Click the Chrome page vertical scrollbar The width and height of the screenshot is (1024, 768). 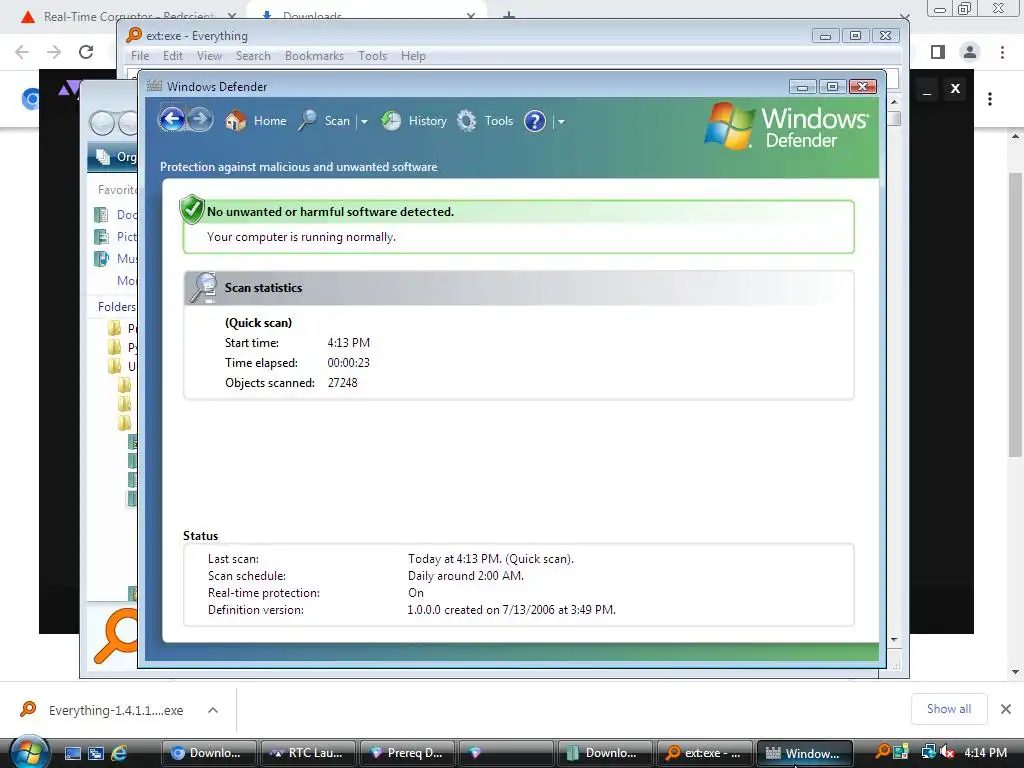[1016, 313]
